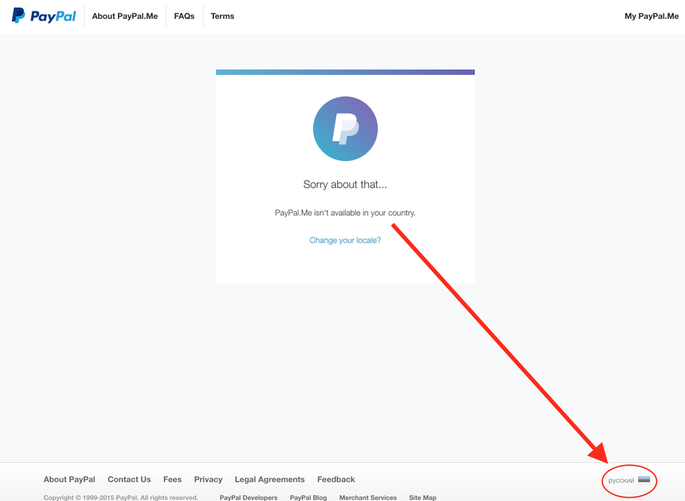685x501 pixels.
Task: Open Merchant Services footer link
Action: click(368, 498)
